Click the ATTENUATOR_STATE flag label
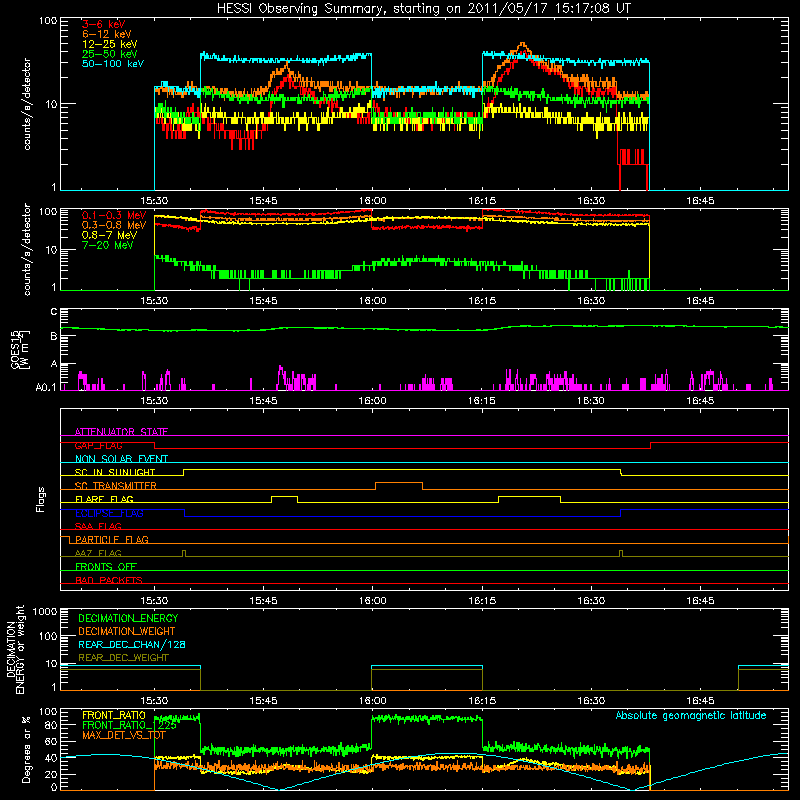The height and width of the screenshot is (800, 800). (121, 432)
